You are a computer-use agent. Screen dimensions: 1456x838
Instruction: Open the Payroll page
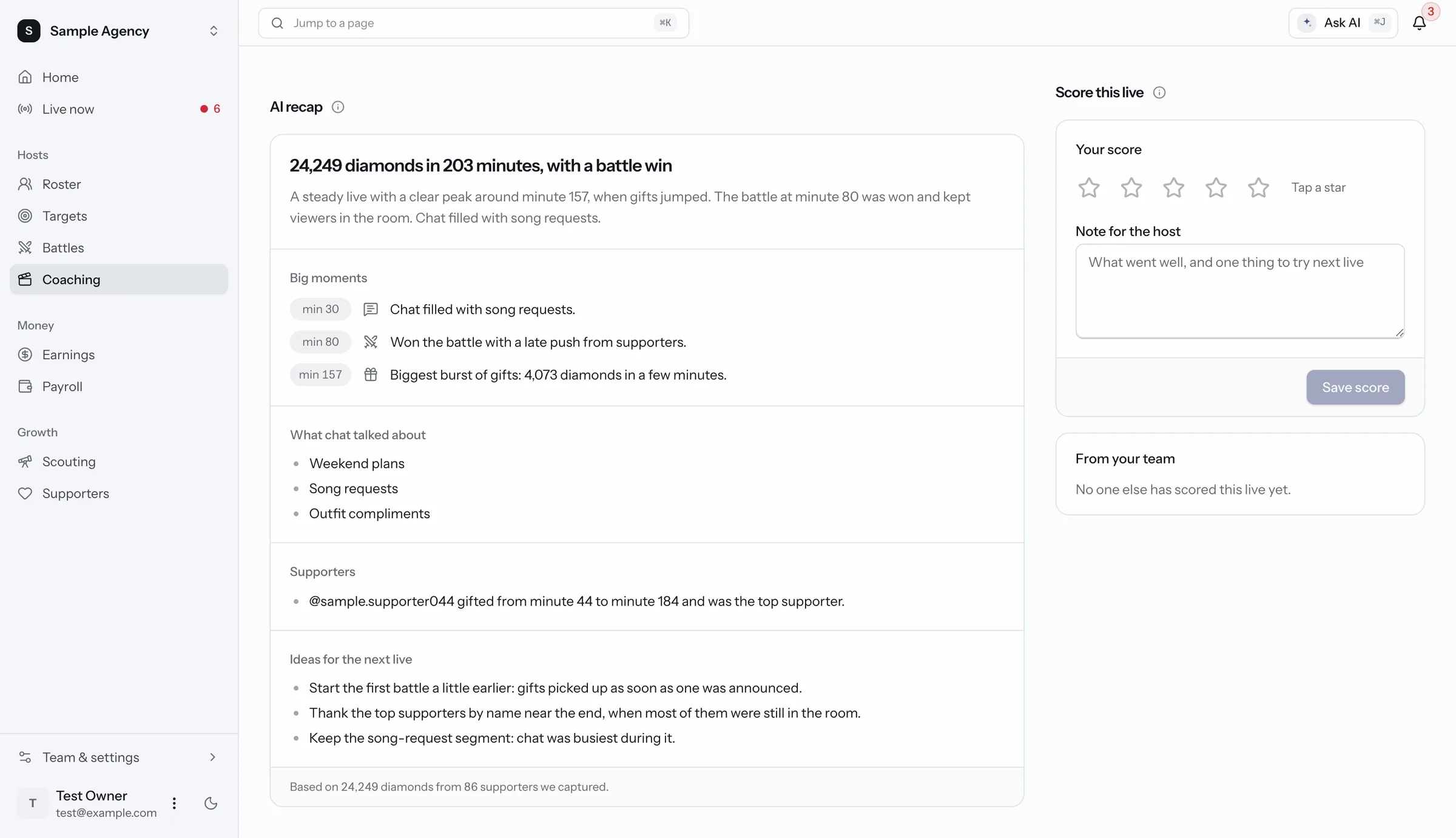[x=119, y=386]
